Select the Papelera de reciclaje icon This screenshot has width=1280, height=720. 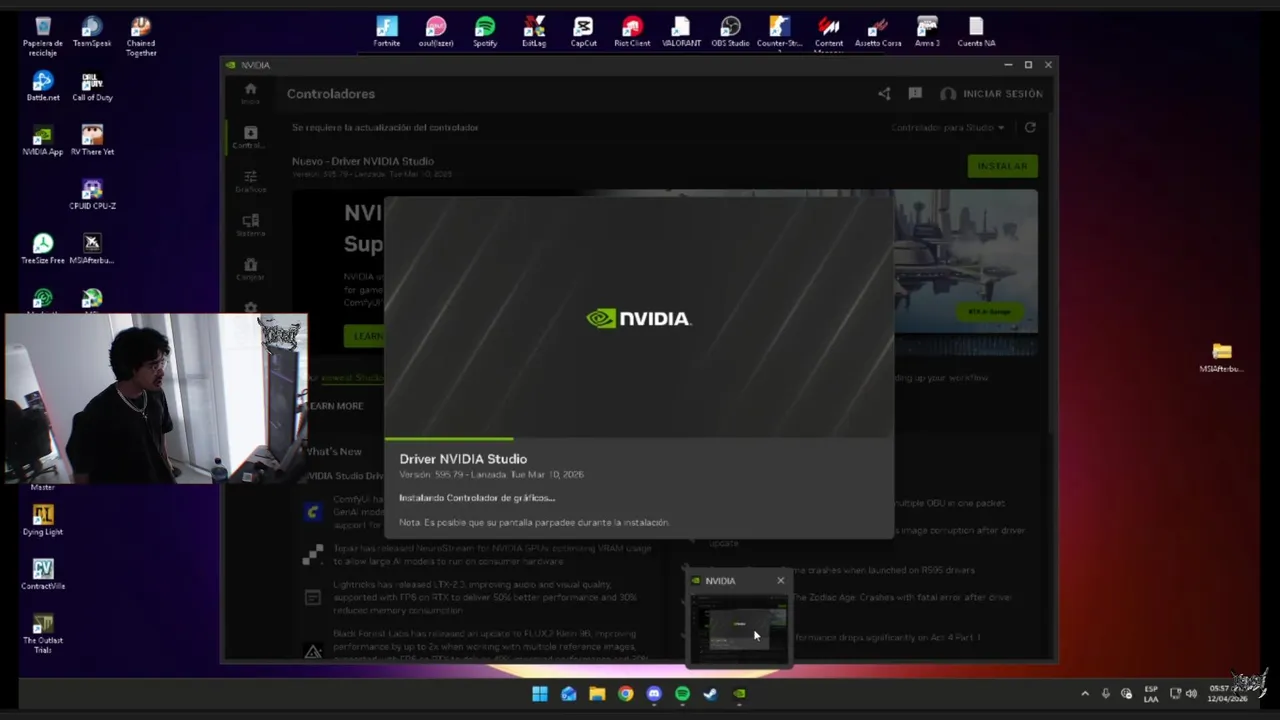43,36
